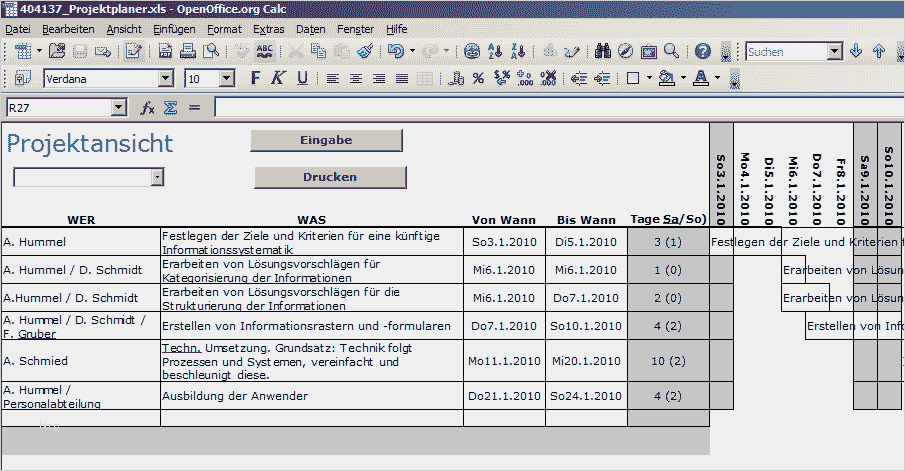Click the Copy icon
The height and width of the screenshot is (471, 905).
(x=318, y=51)
